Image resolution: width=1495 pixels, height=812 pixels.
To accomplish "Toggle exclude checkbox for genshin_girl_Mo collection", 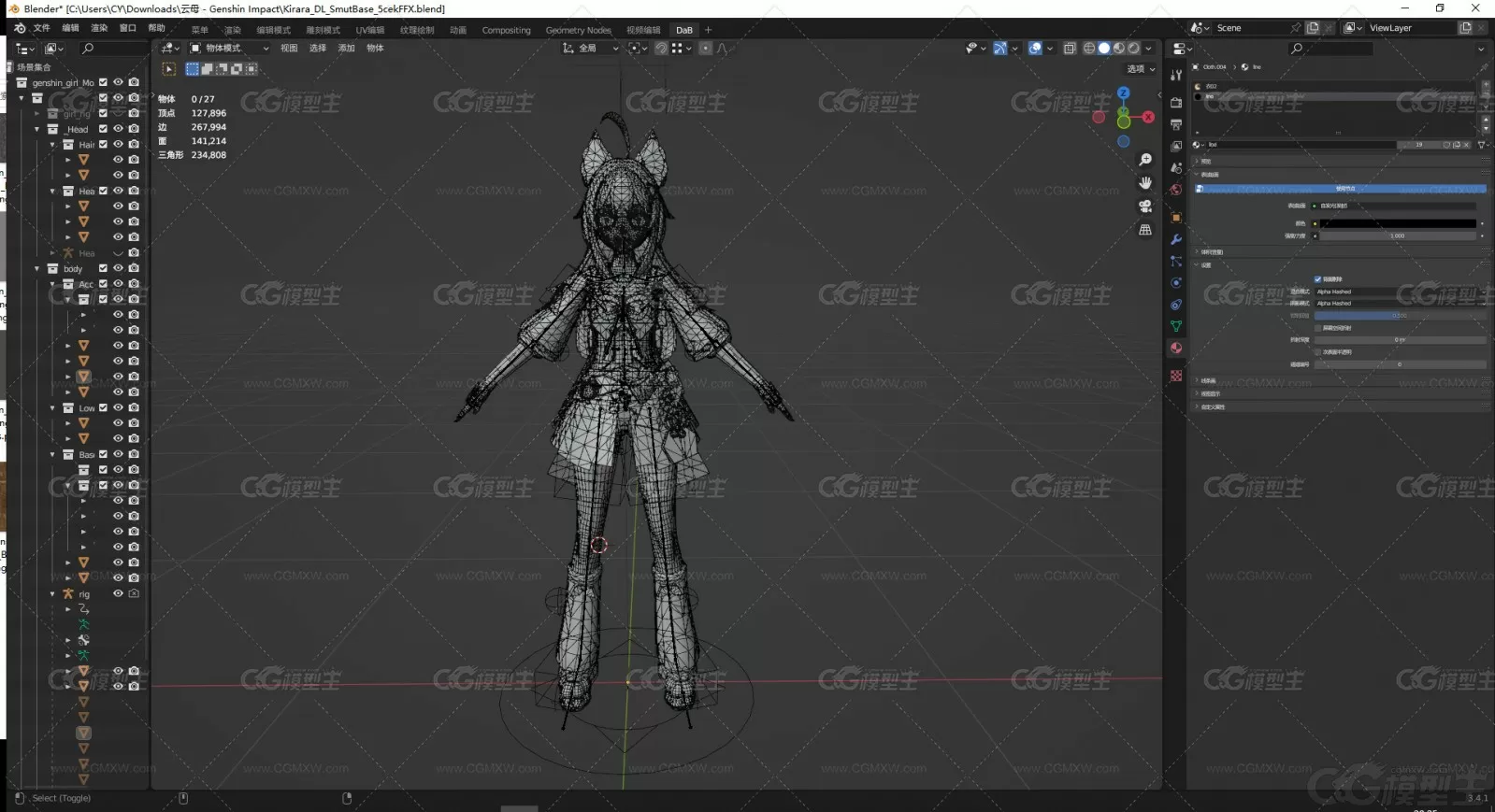I will pos(103,82).
